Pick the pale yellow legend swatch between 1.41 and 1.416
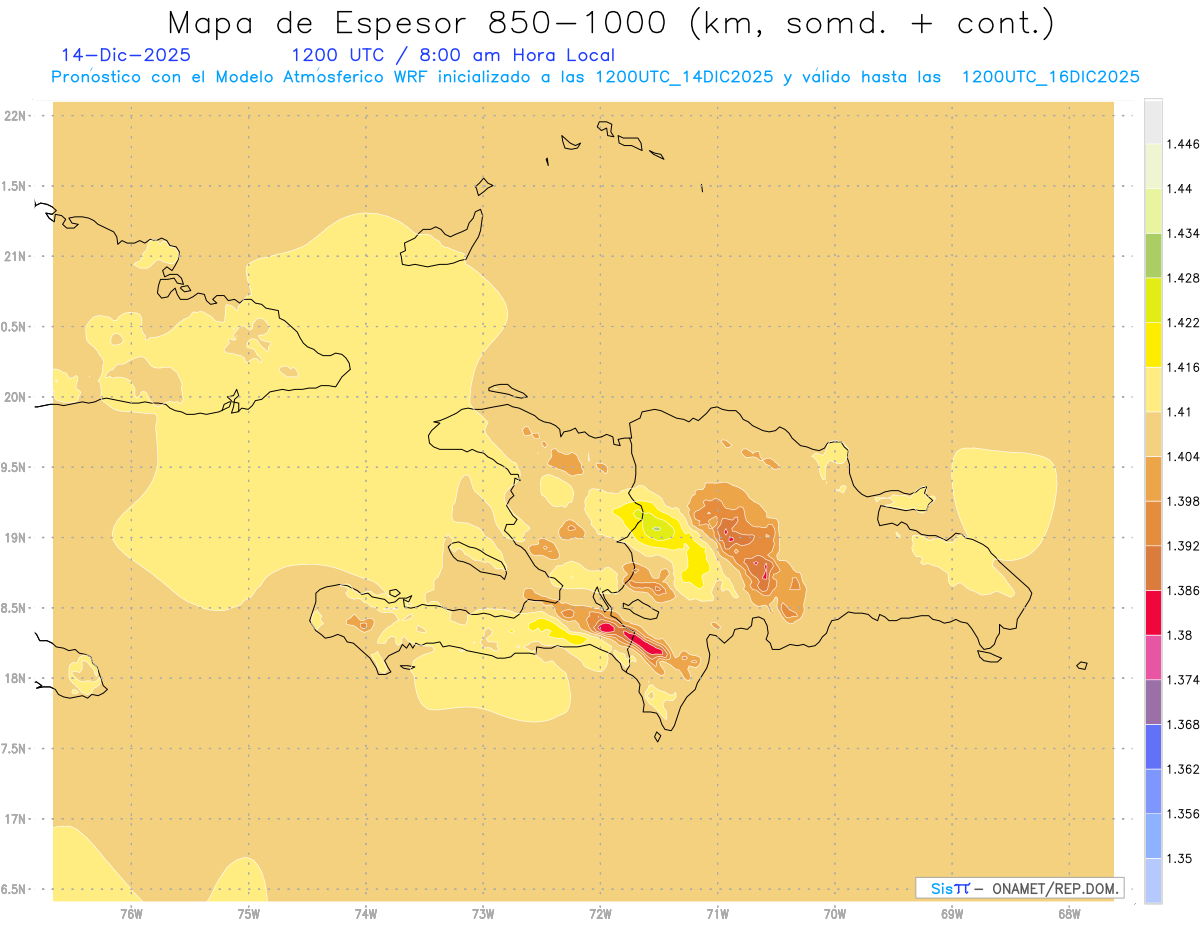 [x=1153, y=390]
